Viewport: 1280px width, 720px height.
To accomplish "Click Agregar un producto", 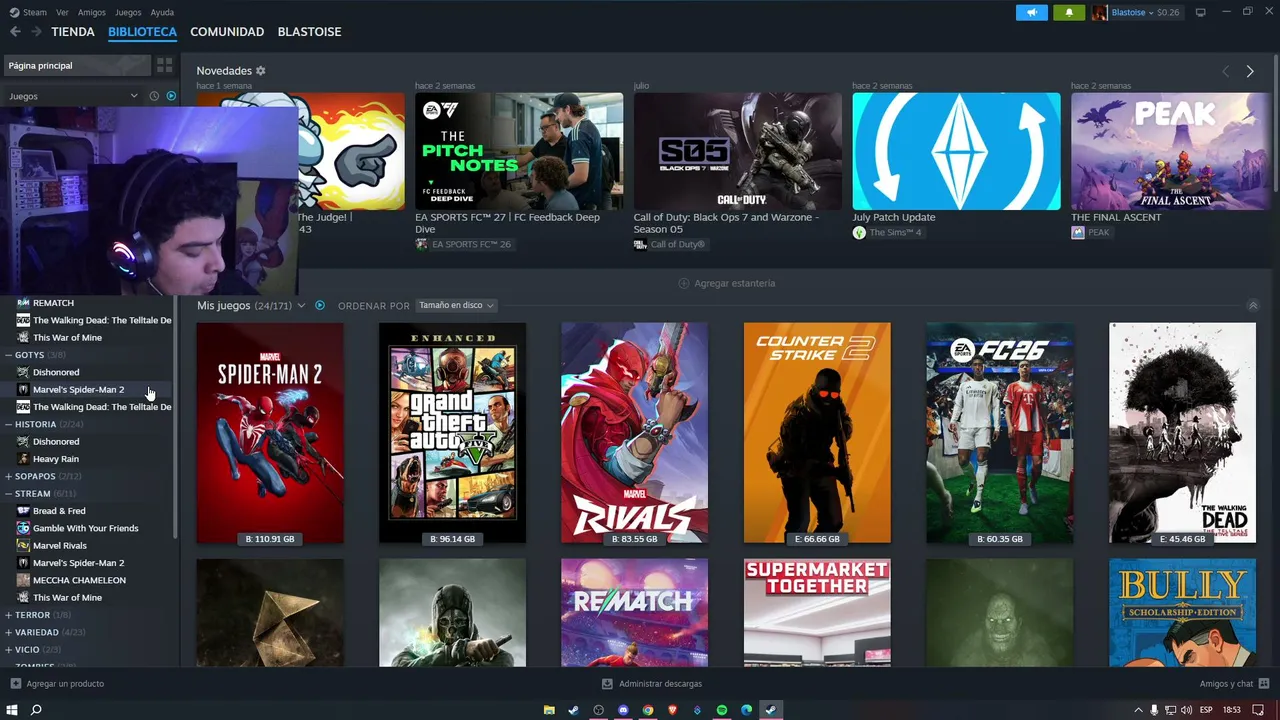I will click(57, 684).
